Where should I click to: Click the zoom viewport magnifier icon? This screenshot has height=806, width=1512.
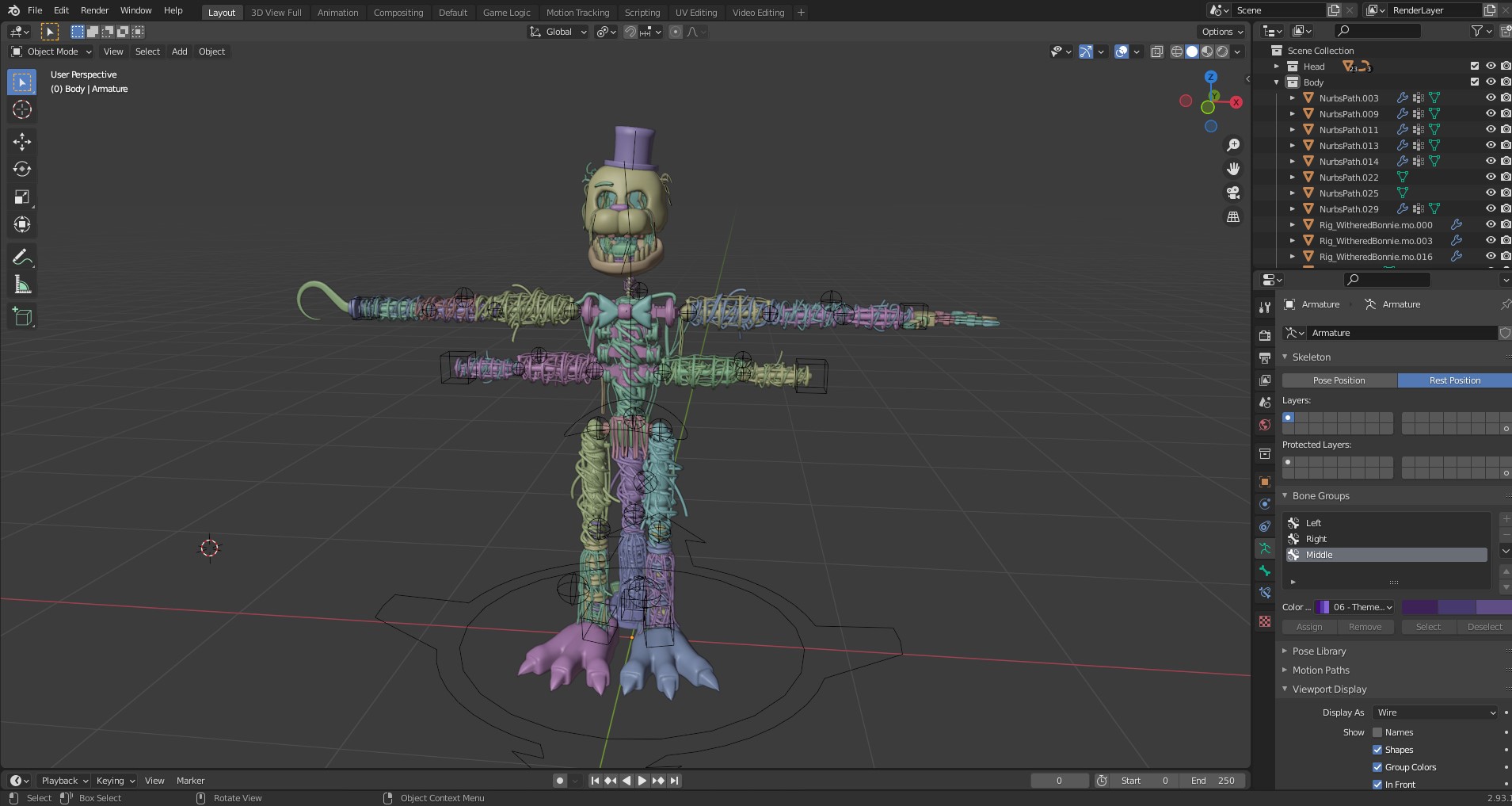click(x=1233, y=145)
